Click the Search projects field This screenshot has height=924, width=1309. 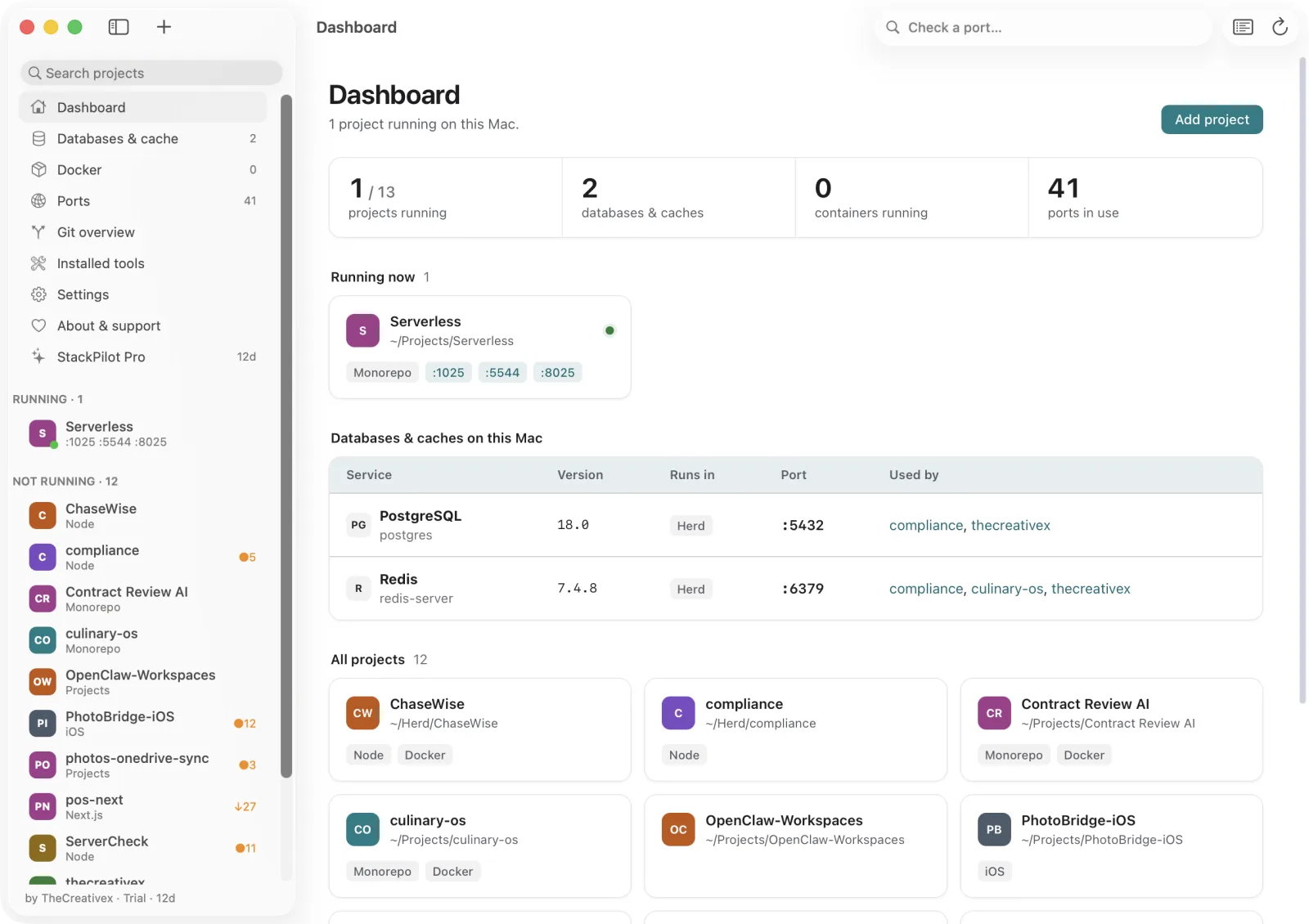[151, 73]
